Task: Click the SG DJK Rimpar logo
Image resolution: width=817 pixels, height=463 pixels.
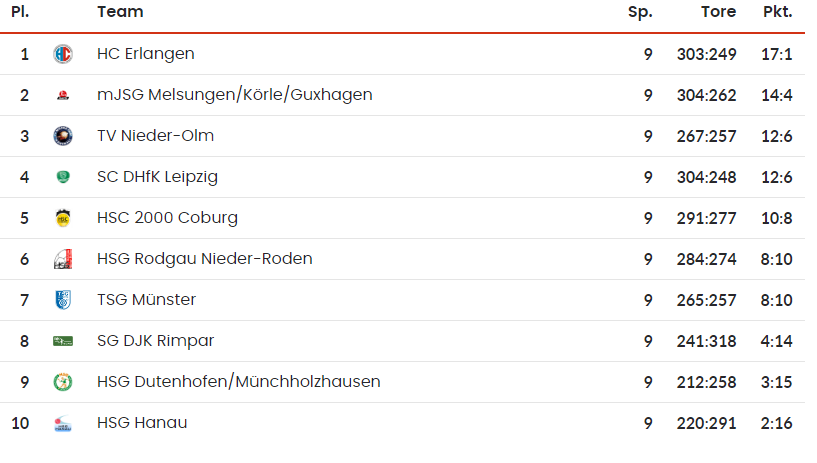Action: coord(63,341)
